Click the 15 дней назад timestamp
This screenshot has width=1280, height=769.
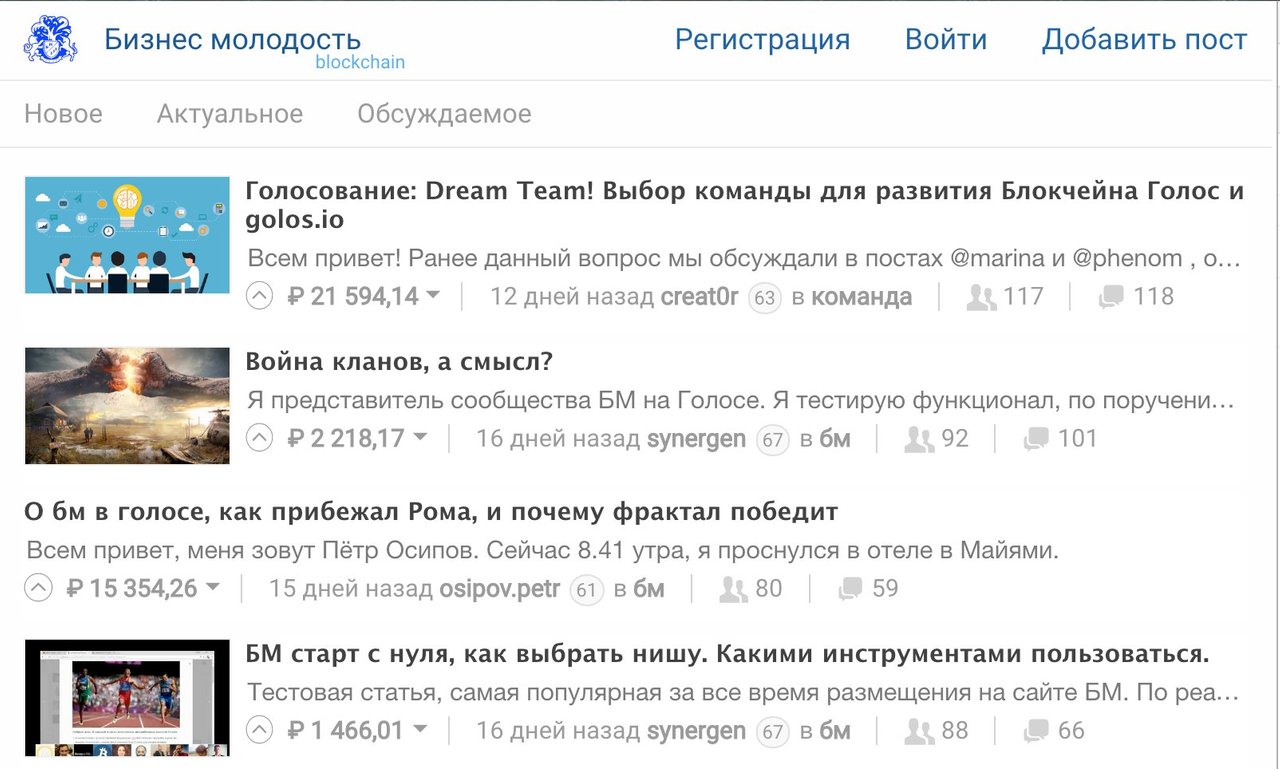pos(351,589)
